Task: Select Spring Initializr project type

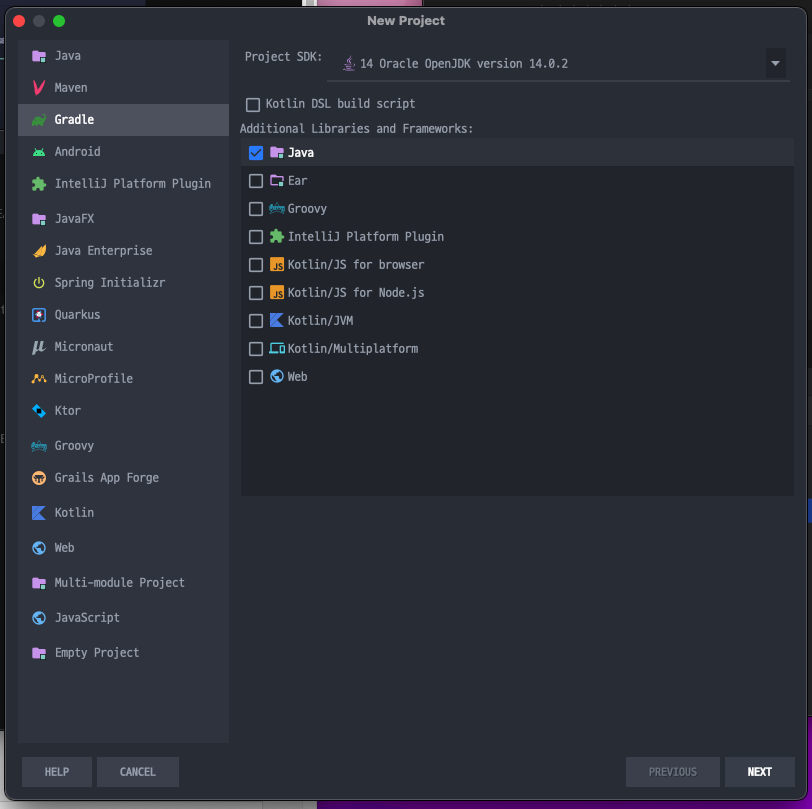Action: tap(123, 283)
